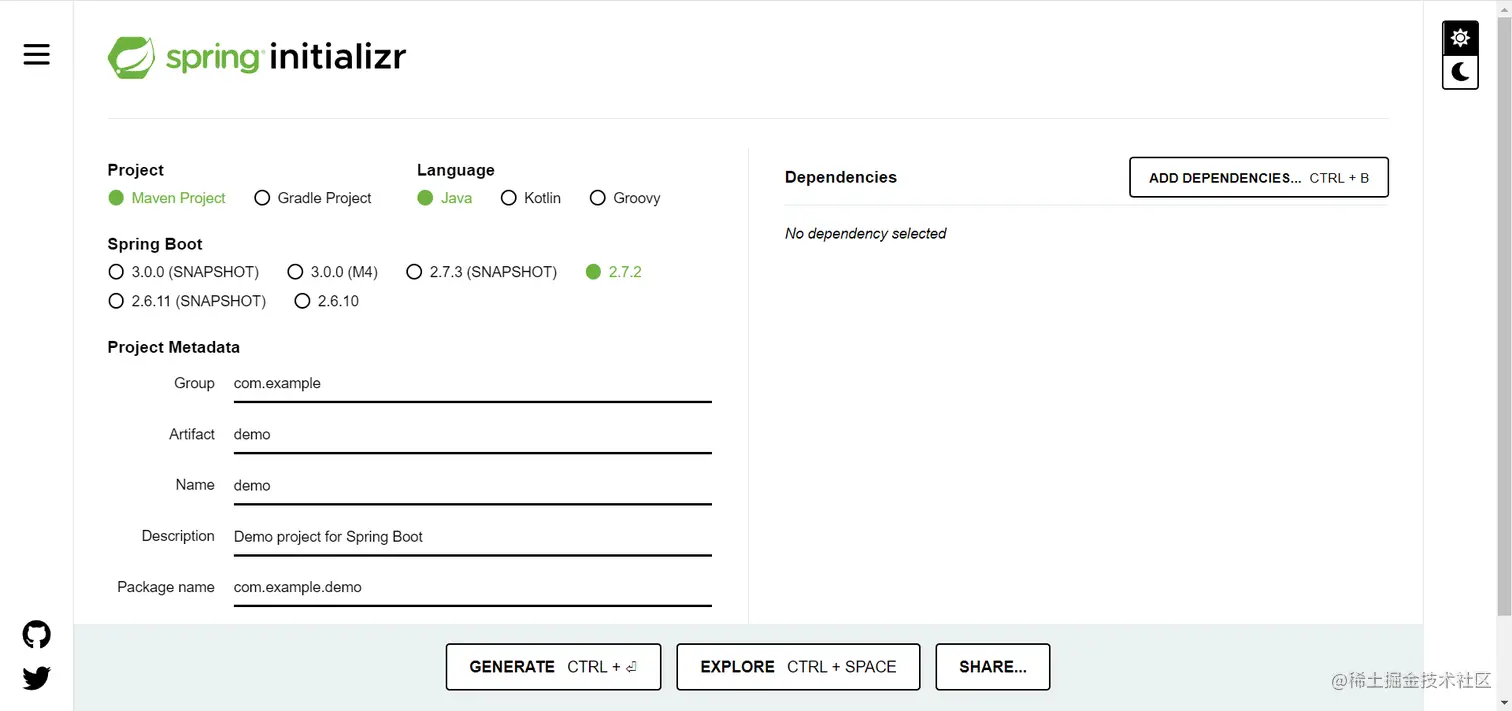The height and width of the screenshot is (711, 1512).
Task: Select Spring Boot 3.0.0 (SNAPSHOT)
Action: (x=184, y=272)
